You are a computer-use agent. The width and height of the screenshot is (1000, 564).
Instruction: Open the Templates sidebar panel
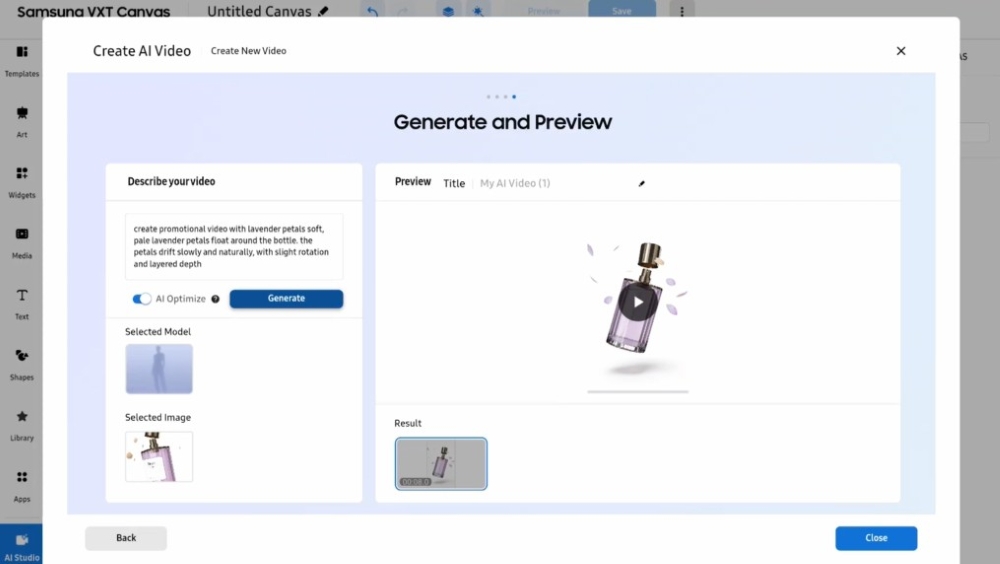click(21, 59)
